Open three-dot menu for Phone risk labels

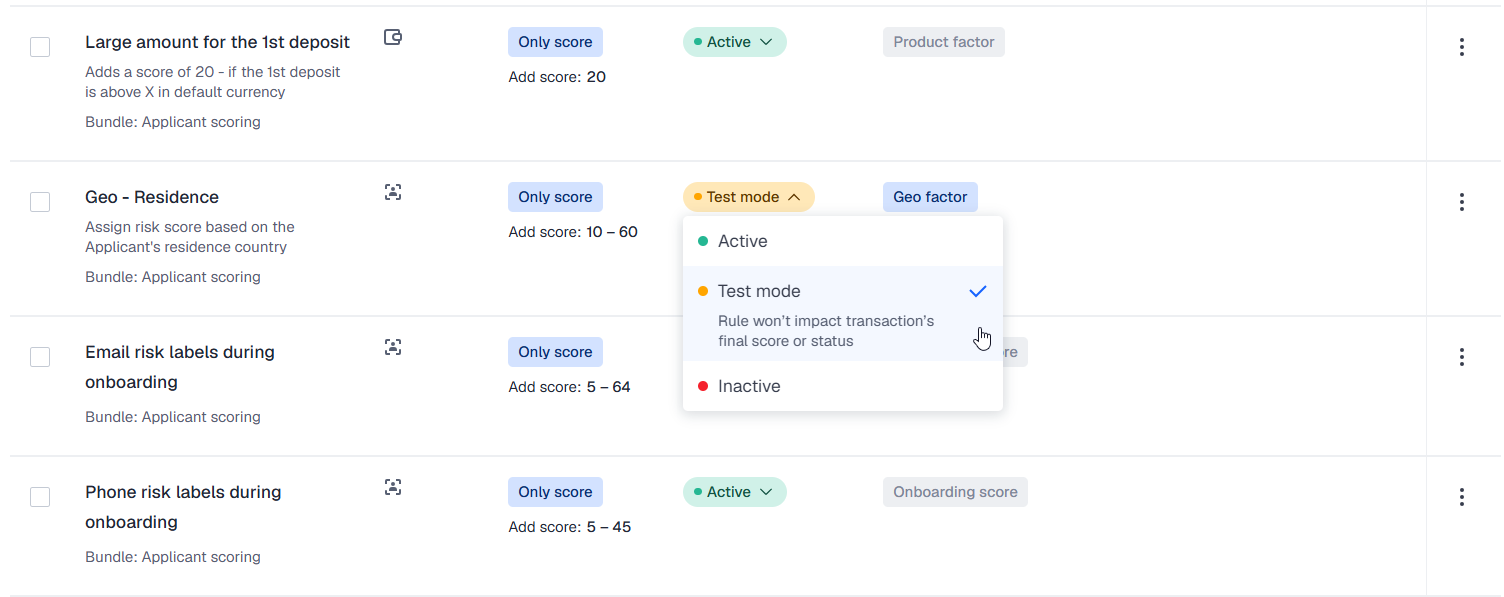(1461, 497)
